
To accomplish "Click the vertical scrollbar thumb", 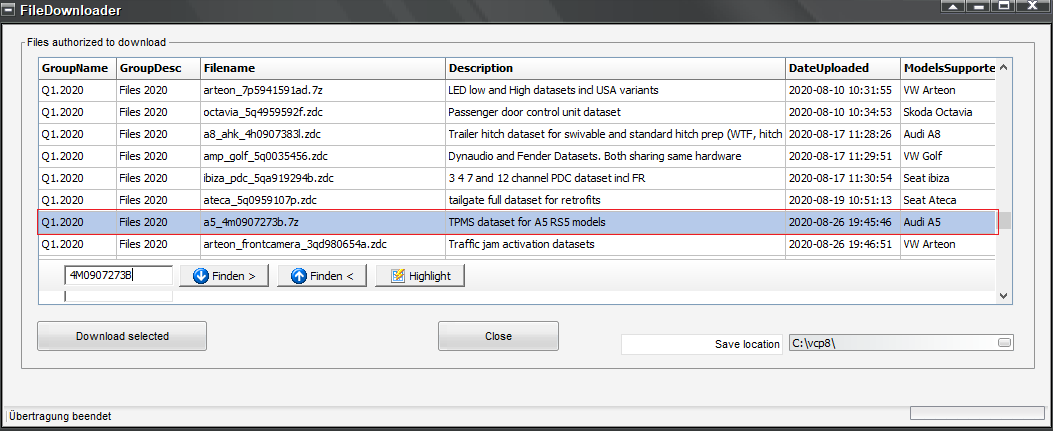I will tap(1003, 220).
